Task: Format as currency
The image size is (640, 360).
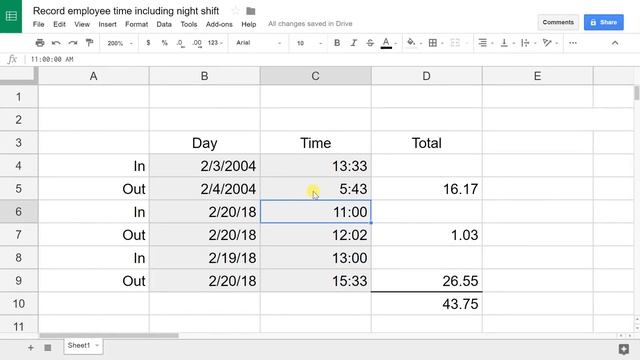Action: click(148, 42)
